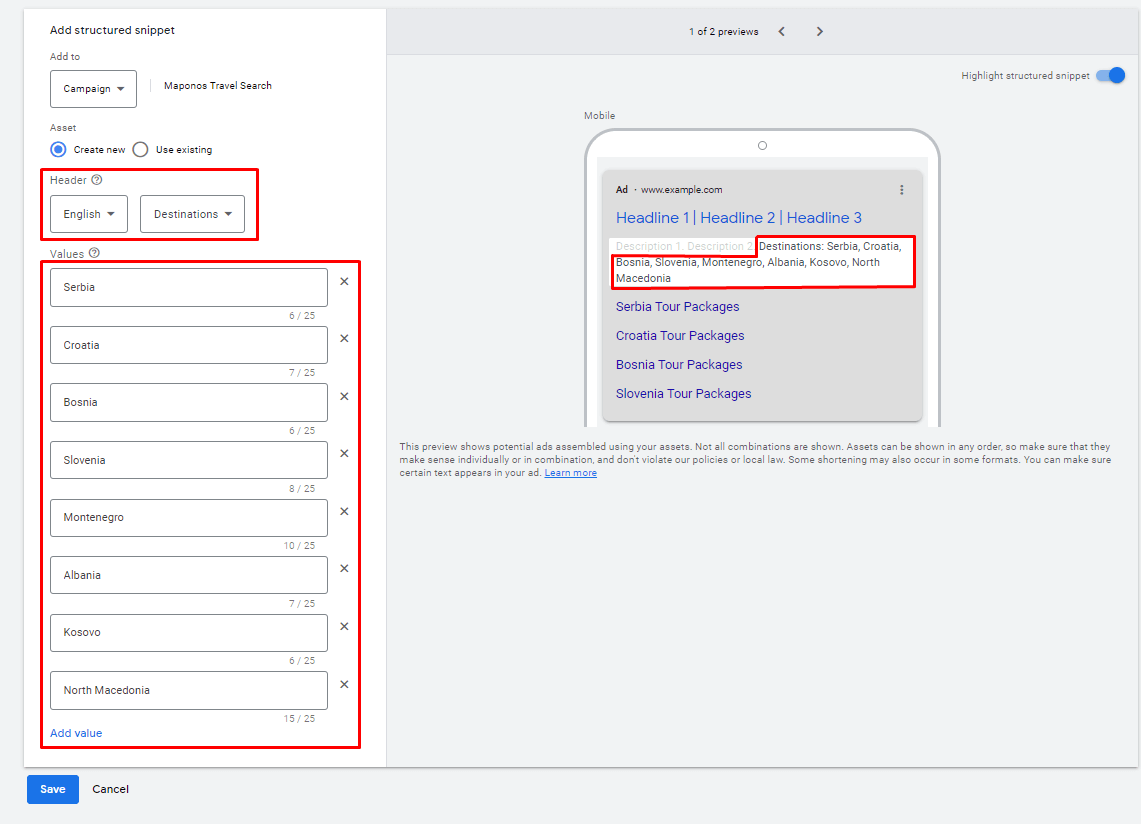
Task: Click the '1 of 2 previews' label
Action: (723, 31)
